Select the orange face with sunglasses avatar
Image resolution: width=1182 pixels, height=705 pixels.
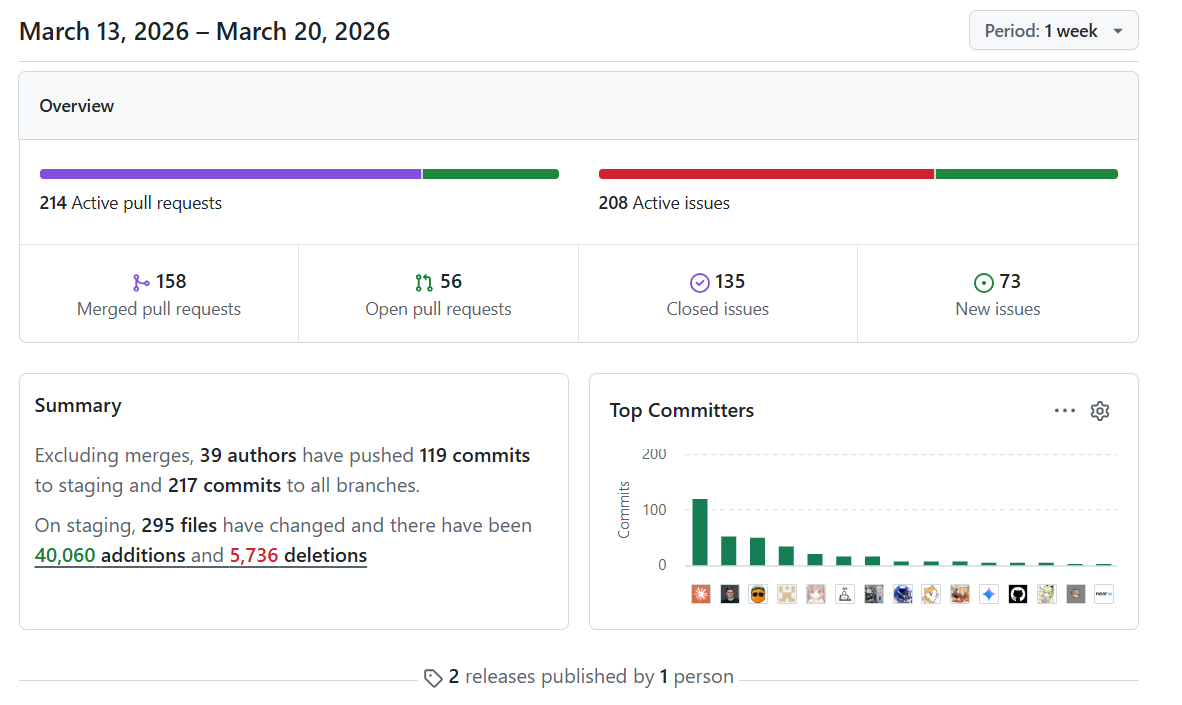[758, 594]
